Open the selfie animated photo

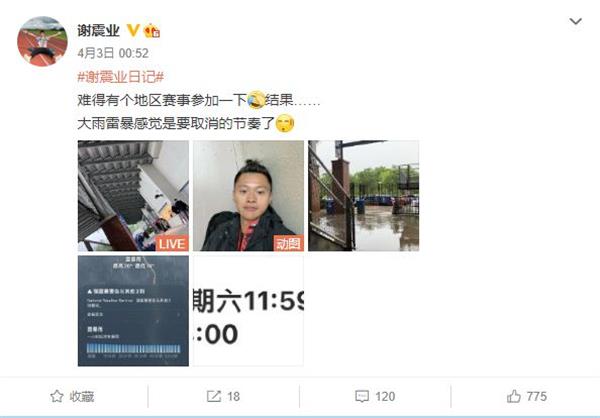click(248, 196)
